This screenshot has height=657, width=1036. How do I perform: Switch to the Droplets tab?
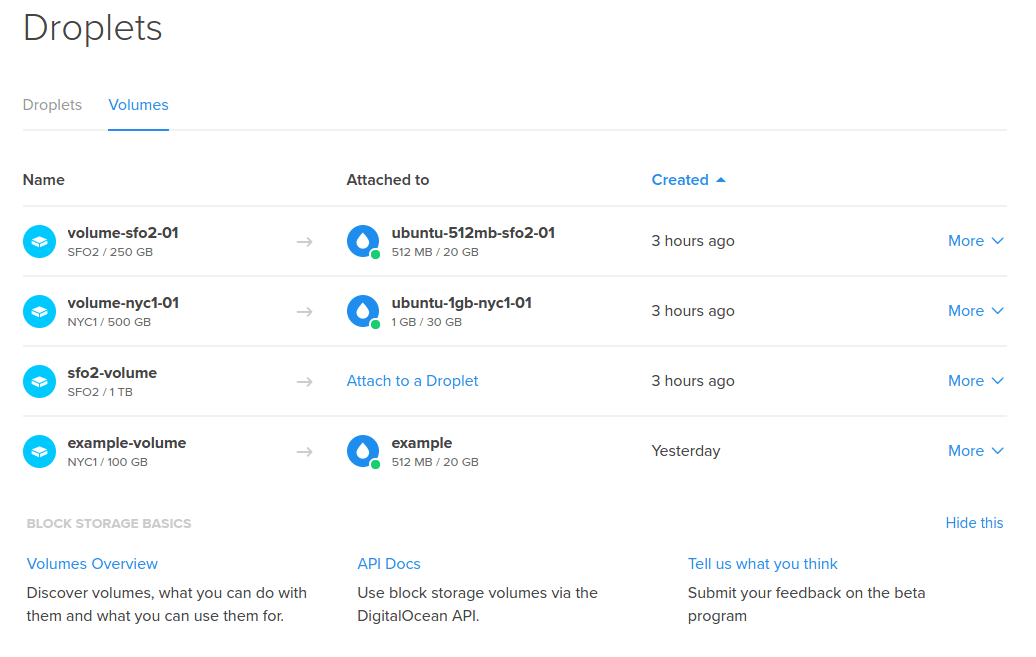coord(52,105)
